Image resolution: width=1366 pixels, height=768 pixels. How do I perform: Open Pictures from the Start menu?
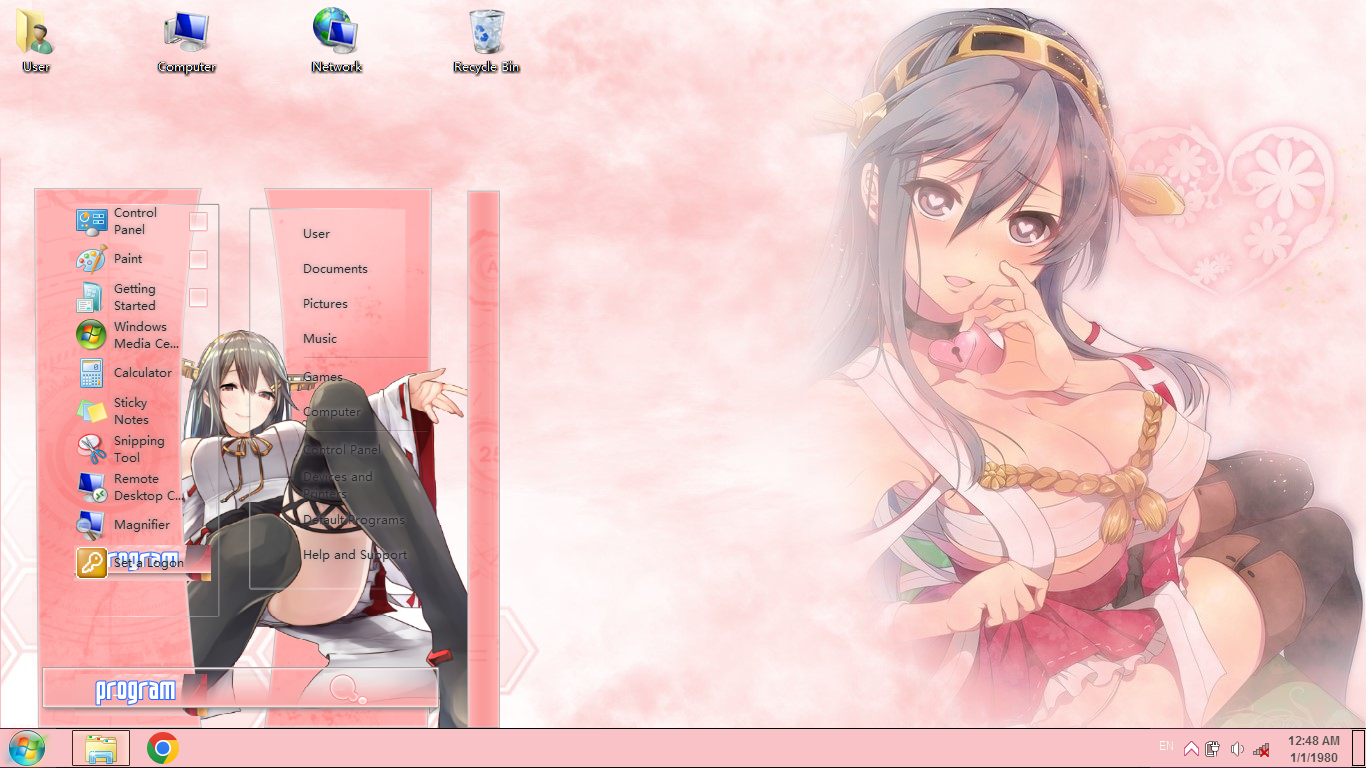(325, 304)
